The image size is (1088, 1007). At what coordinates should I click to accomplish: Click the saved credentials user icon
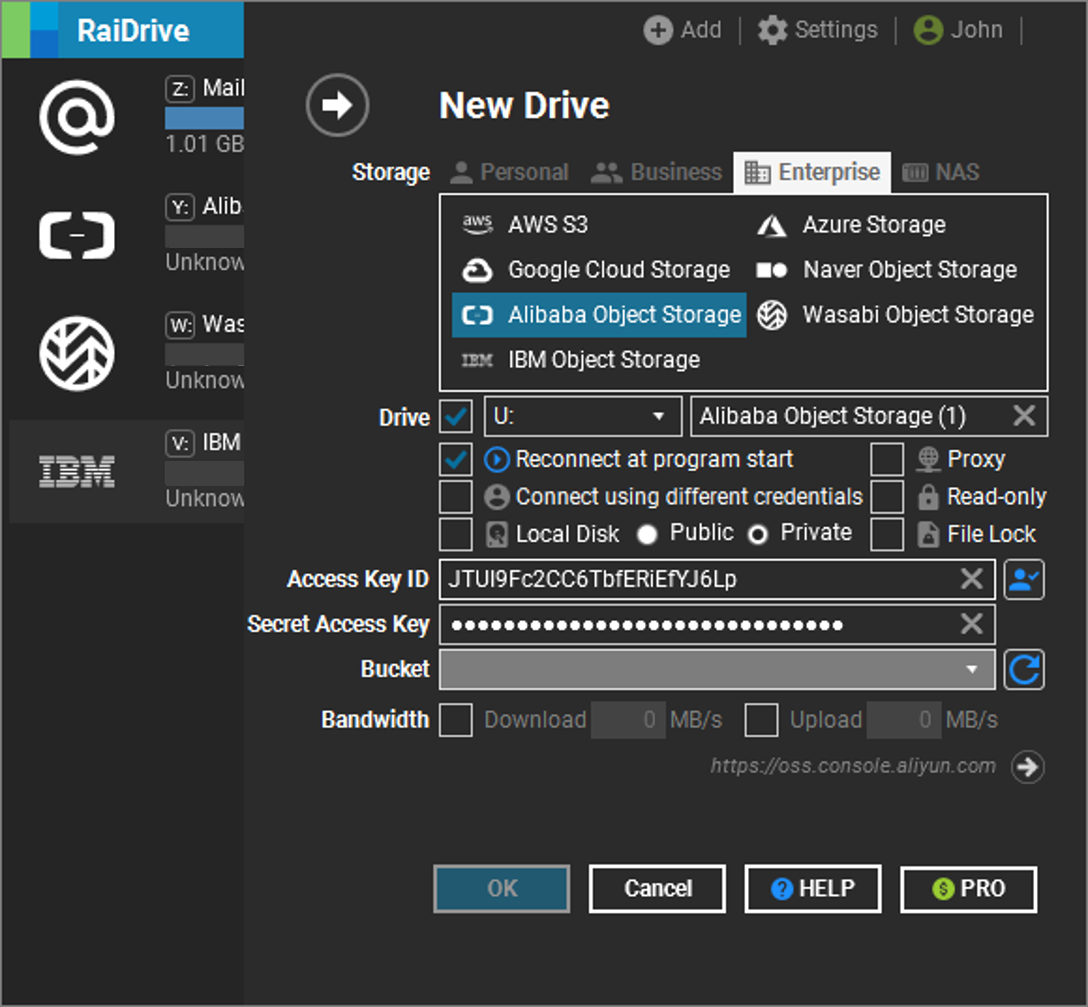[1024, 579]
